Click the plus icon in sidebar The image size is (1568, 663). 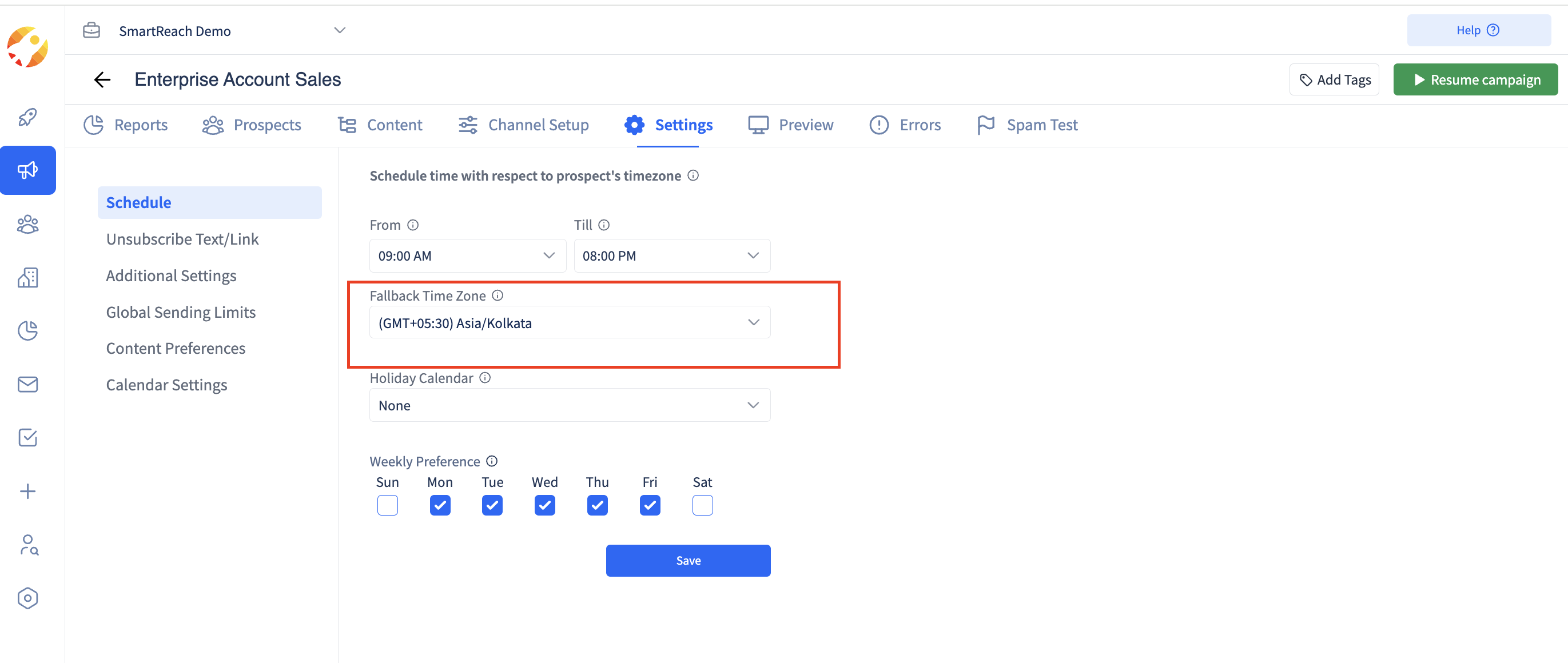(27, 492)
